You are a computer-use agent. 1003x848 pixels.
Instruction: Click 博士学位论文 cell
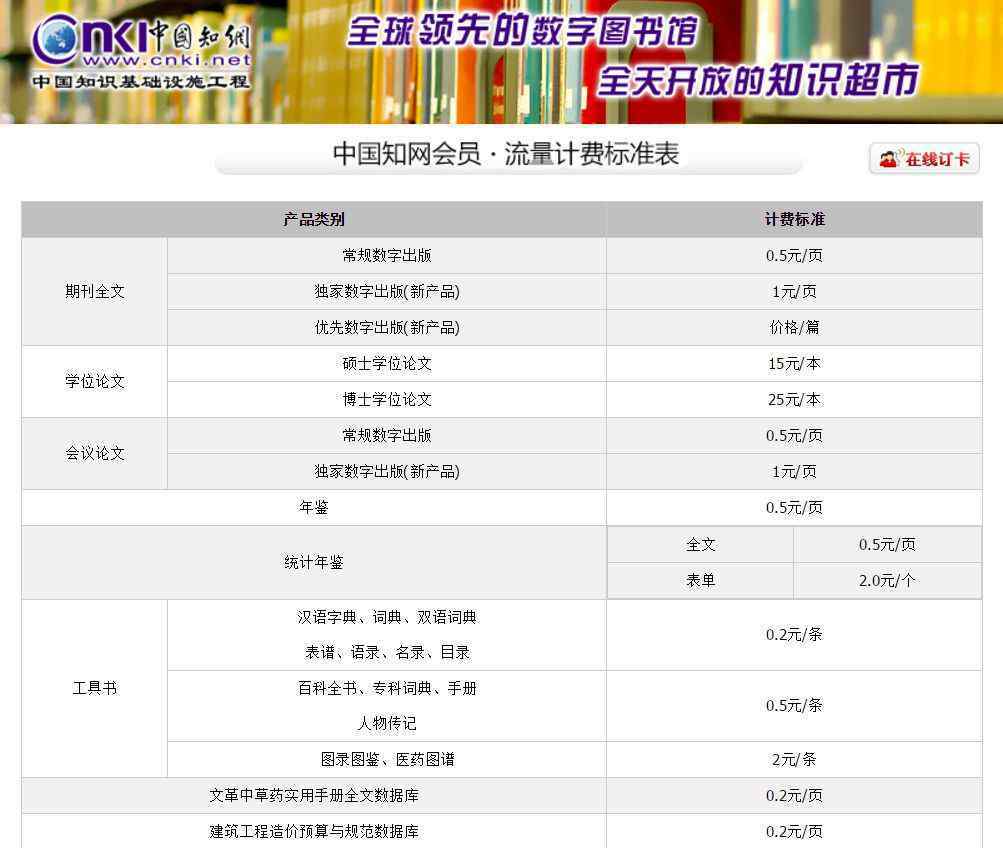tap(387, 400)
